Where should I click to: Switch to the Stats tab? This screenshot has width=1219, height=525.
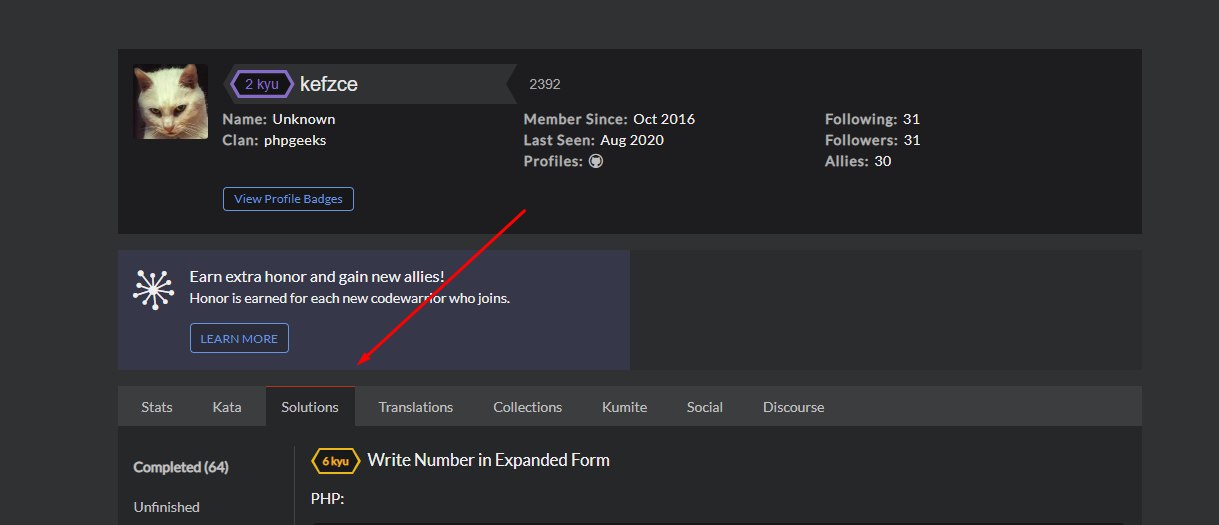tap(157, 407)
